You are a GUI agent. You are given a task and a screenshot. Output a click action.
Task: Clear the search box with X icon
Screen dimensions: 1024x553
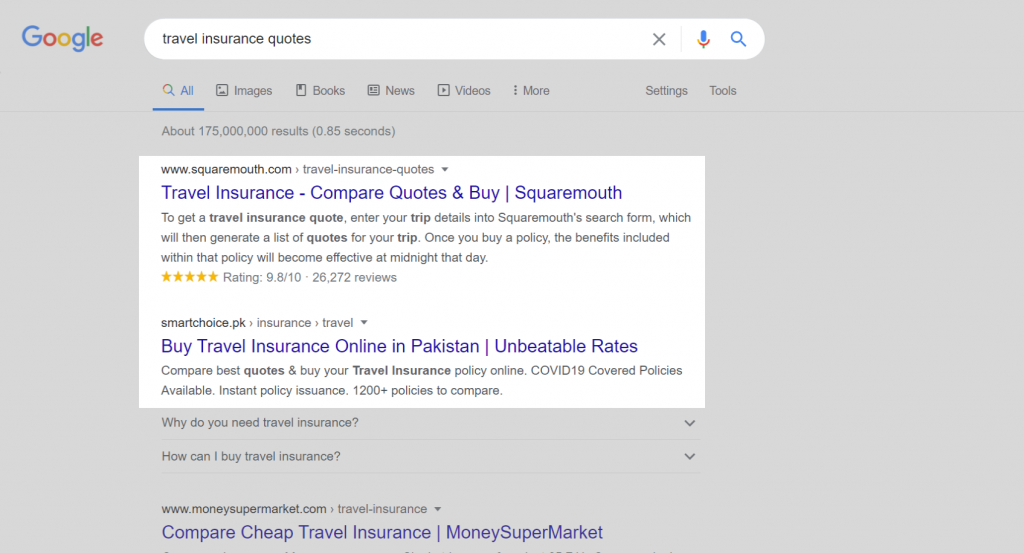[659, 39]
